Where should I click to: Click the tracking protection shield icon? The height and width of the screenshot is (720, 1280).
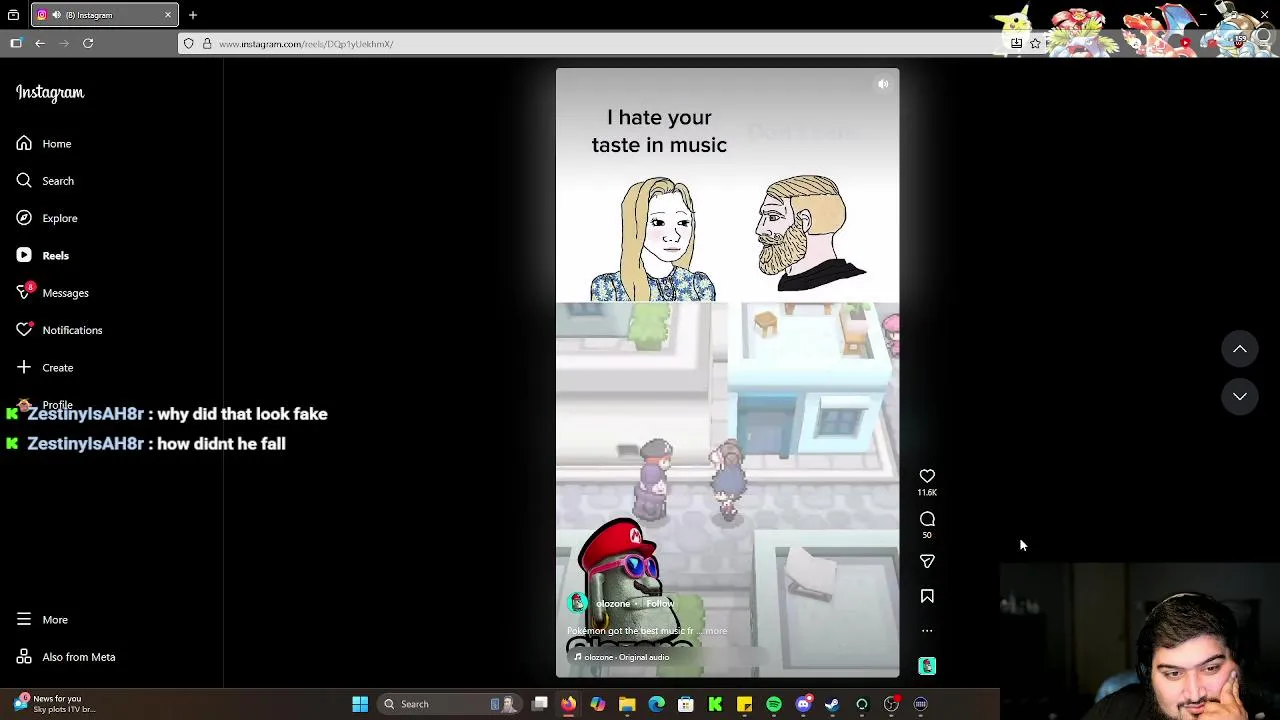tap(189, 44)
